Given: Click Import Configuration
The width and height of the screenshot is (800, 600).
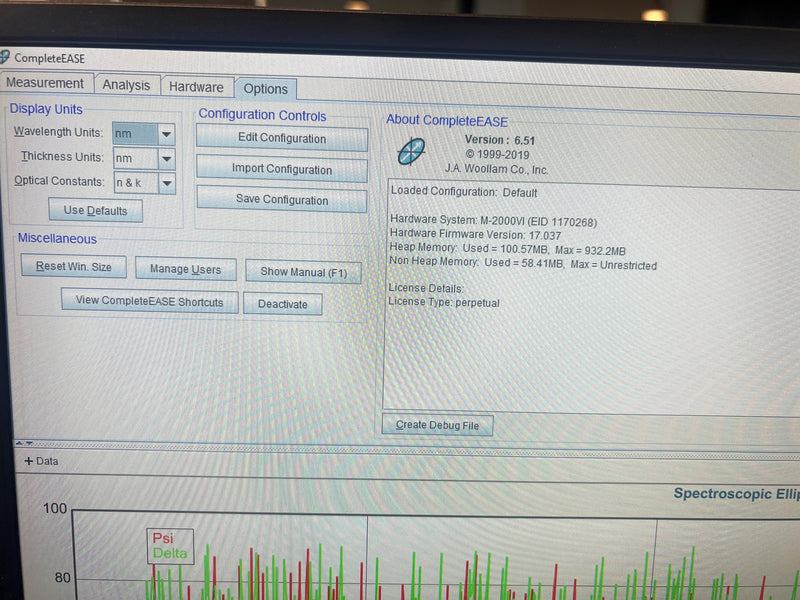Looking at the screenshot, I should (x=282, y=169).
